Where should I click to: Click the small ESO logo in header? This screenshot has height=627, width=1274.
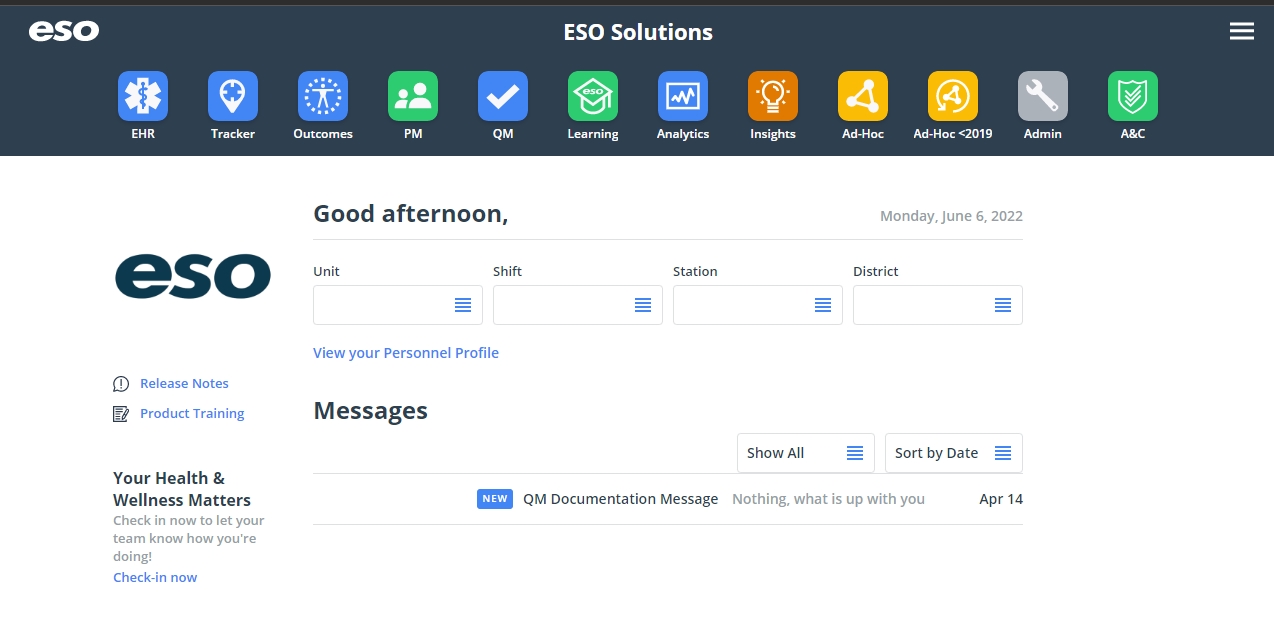click(64, 32)
